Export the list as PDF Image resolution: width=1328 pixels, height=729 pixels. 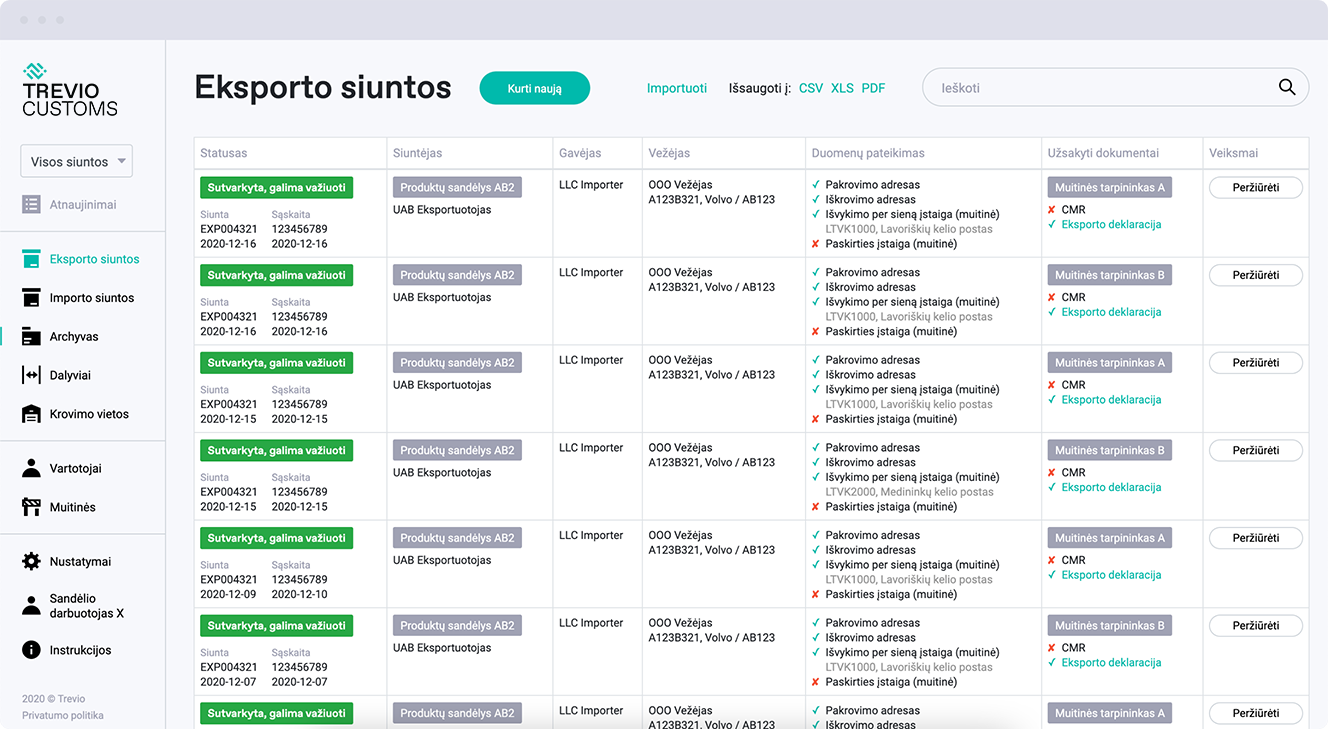click(x=873, y=88)
